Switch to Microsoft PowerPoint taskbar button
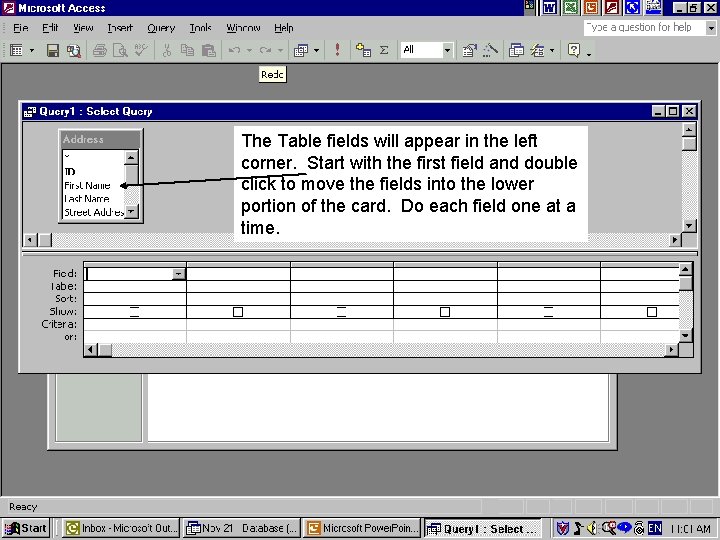This screenshot has width=720, height=540. 362,529
